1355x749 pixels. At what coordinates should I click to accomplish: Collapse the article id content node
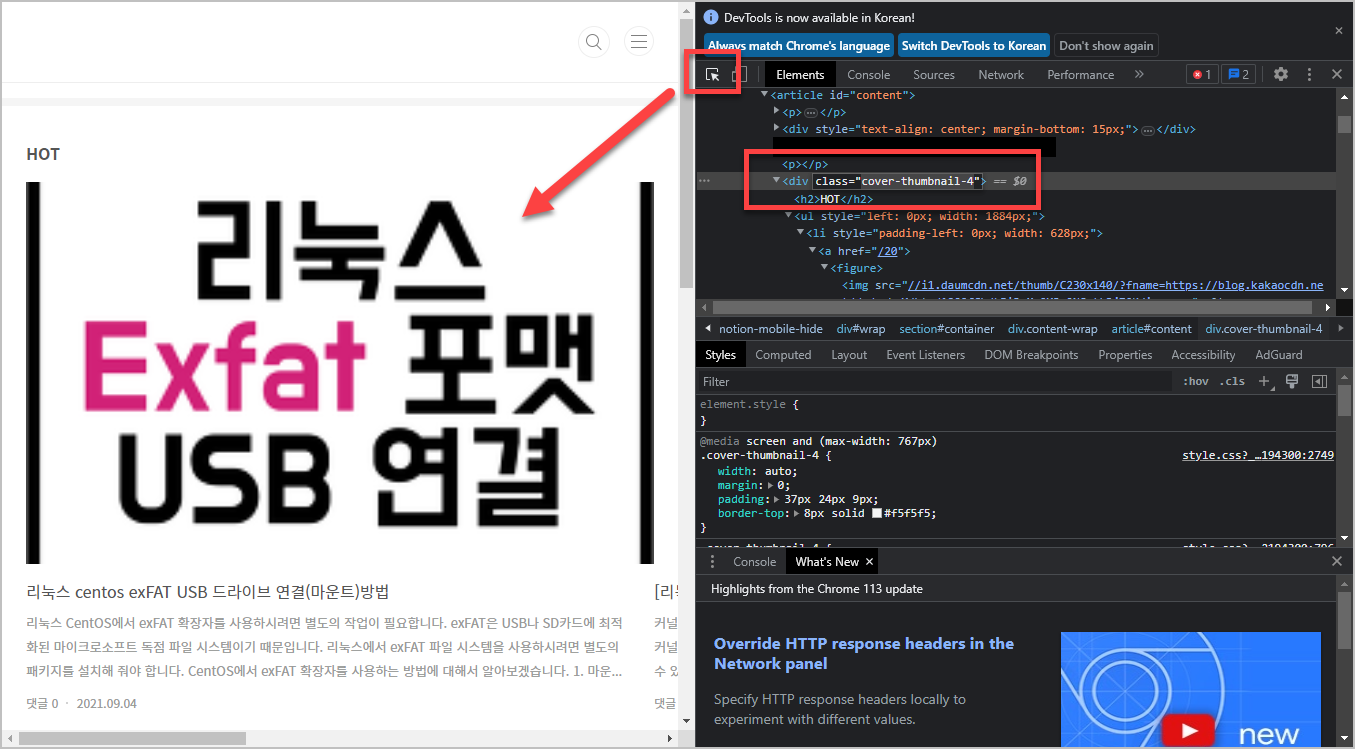click(765, 95)
